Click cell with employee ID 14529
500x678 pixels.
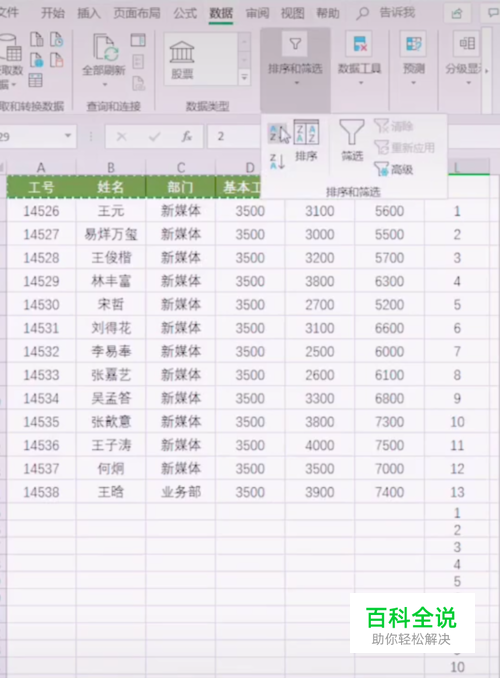[x=41, y=281]
